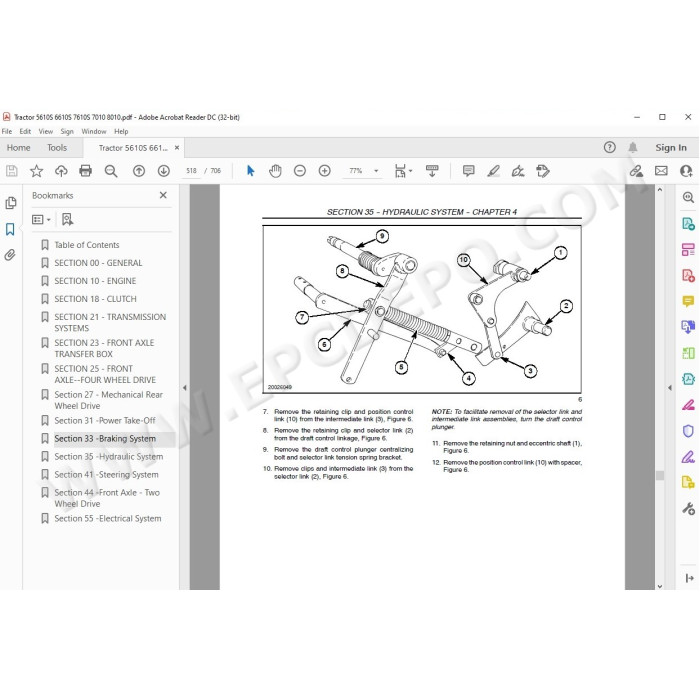Open Fill & Sign tool in right pane
The height and width of the screenshot is (700, 700).
pos(688,457)
